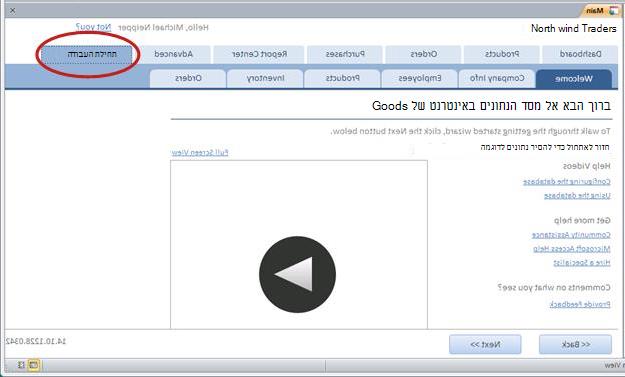Click the Next >> button
This screenshot has height=377, width=625.
(485, 344)
